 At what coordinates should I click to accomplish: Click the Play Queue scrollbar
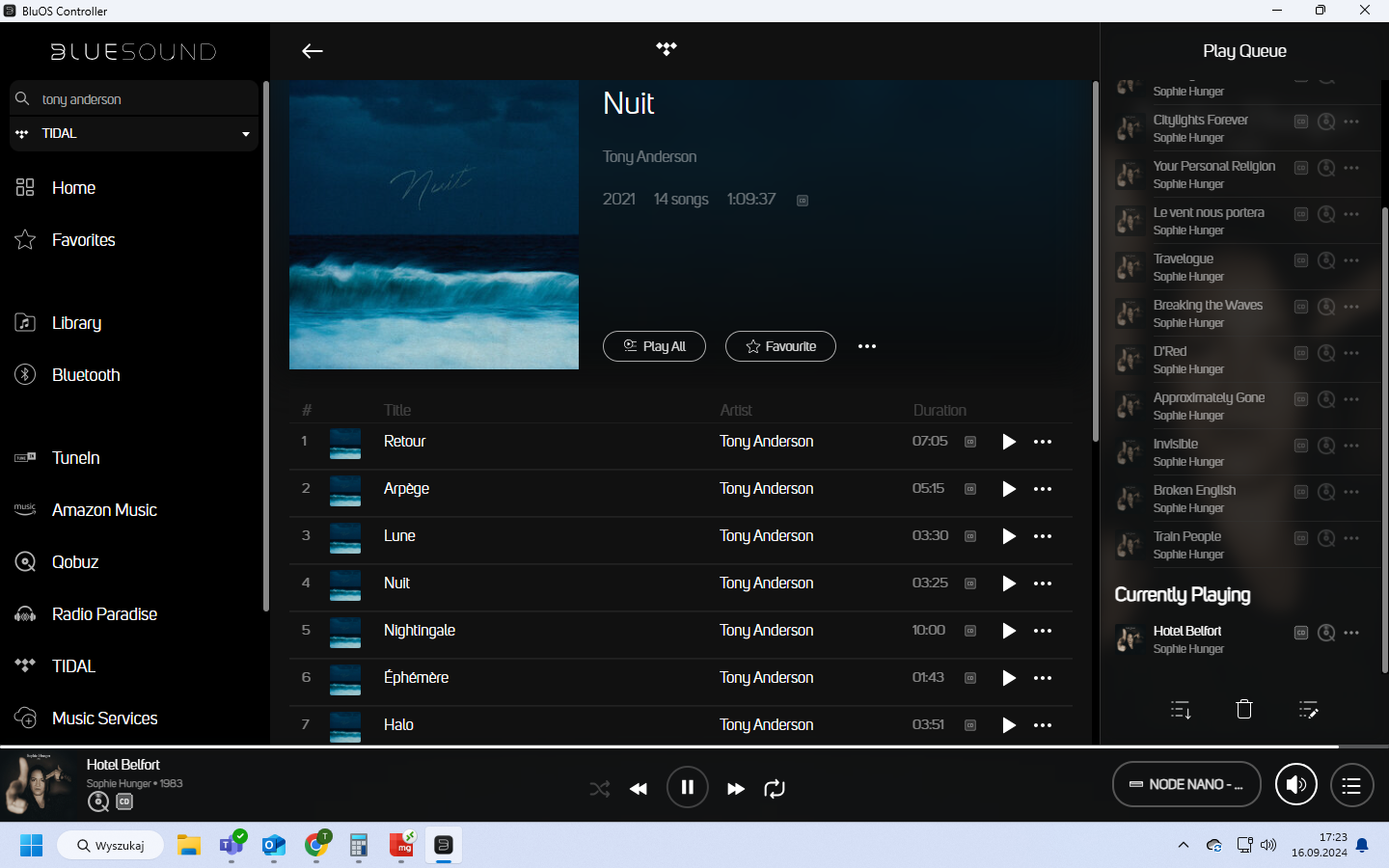(1385, 440)
